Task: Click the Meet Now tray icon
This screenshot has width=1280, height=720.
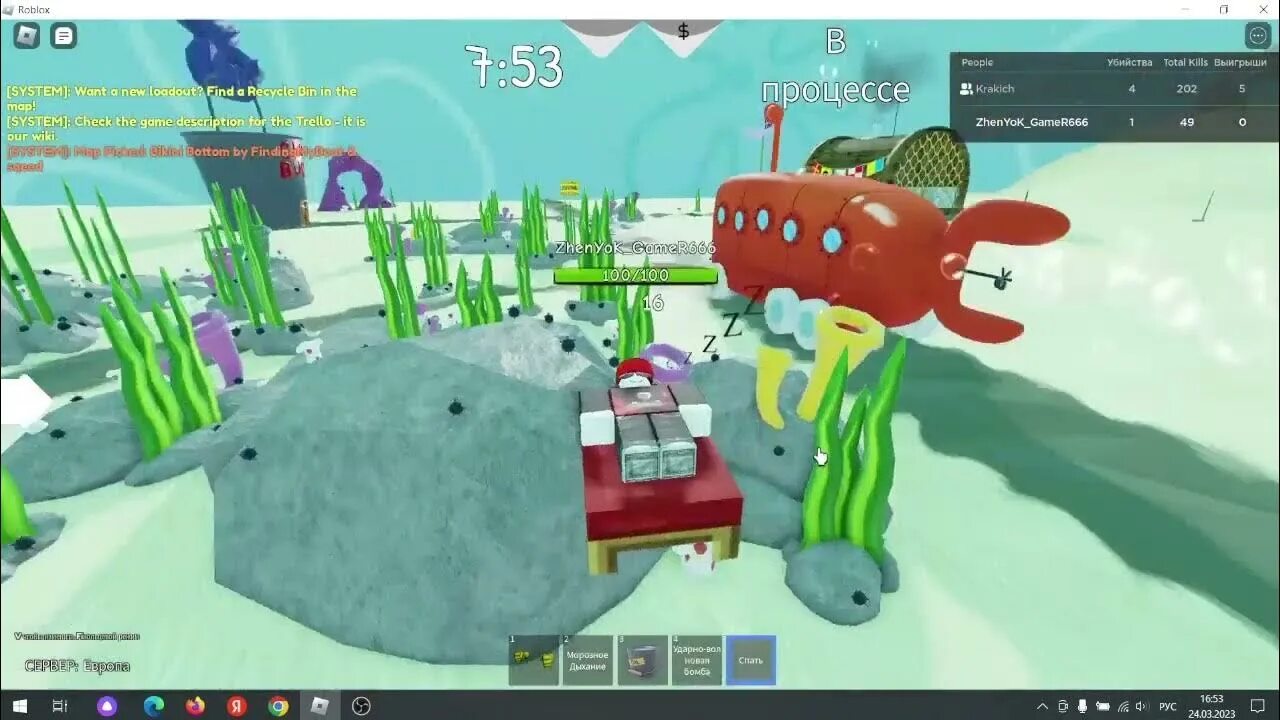Action: point(1063,706)
